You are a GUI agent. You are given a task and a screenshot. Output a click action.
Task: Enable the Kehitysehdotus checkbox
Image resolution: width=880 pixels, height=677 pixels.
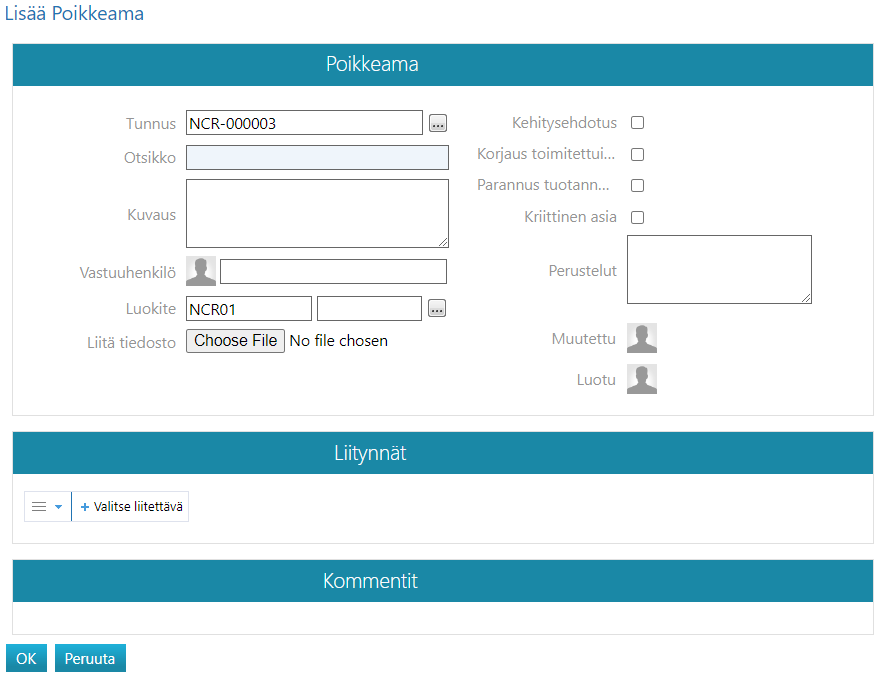tap(637, 123)
